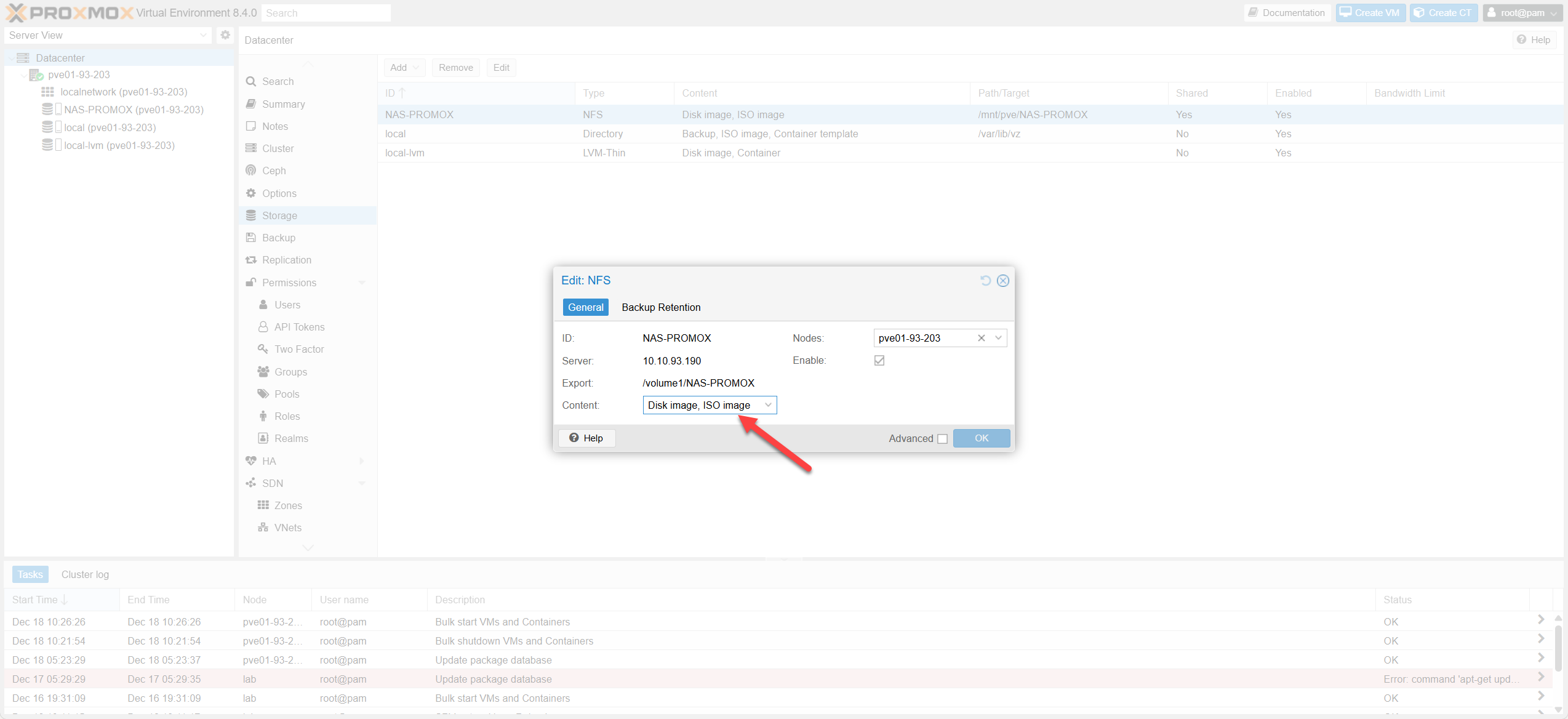This screenshot has width=1568, height=719.
Task: Toggle the Enable checkbox for NFS storage
Action: (879, 360)
